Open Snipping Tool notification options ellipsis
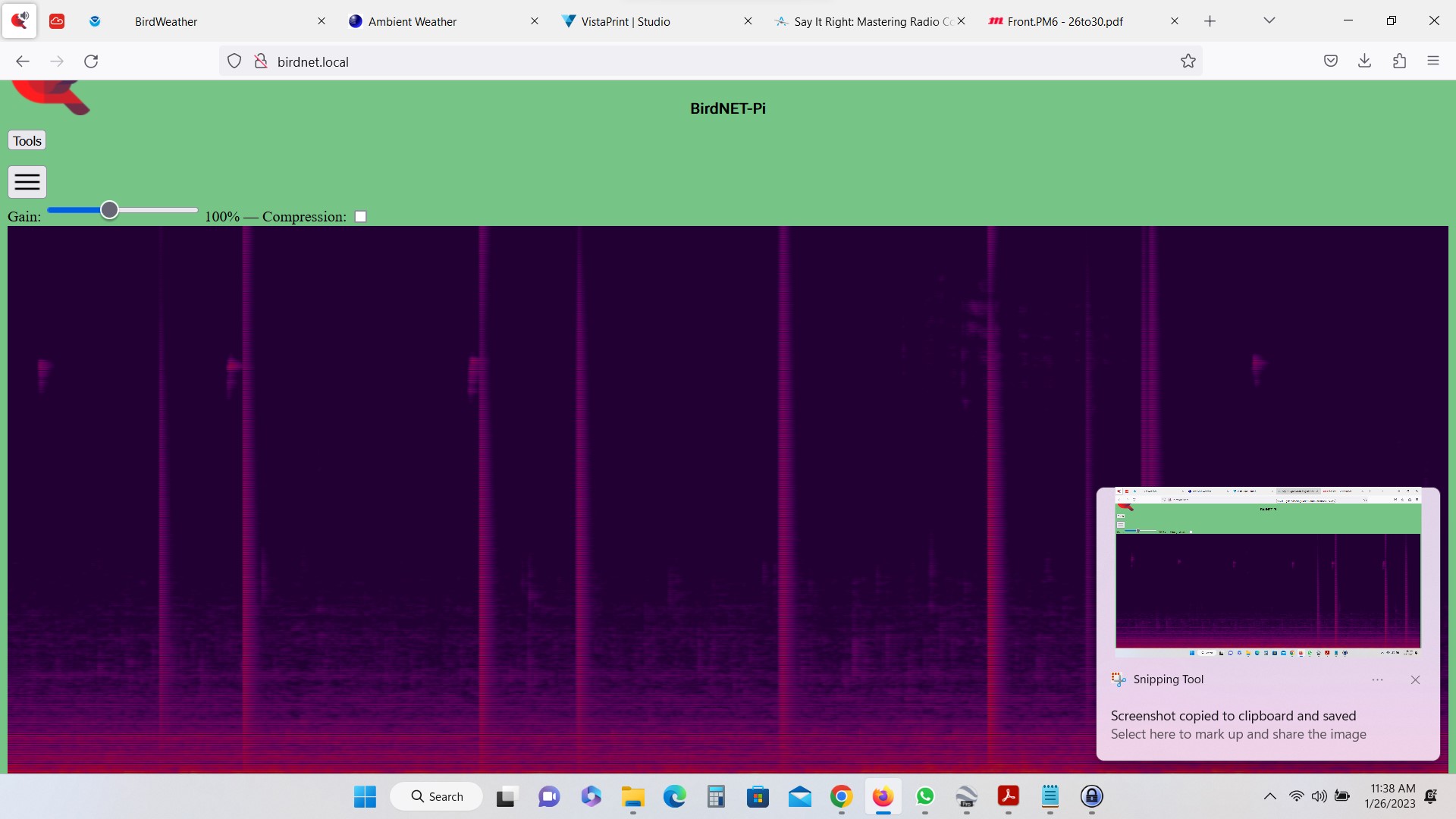 coord(1377,680)
